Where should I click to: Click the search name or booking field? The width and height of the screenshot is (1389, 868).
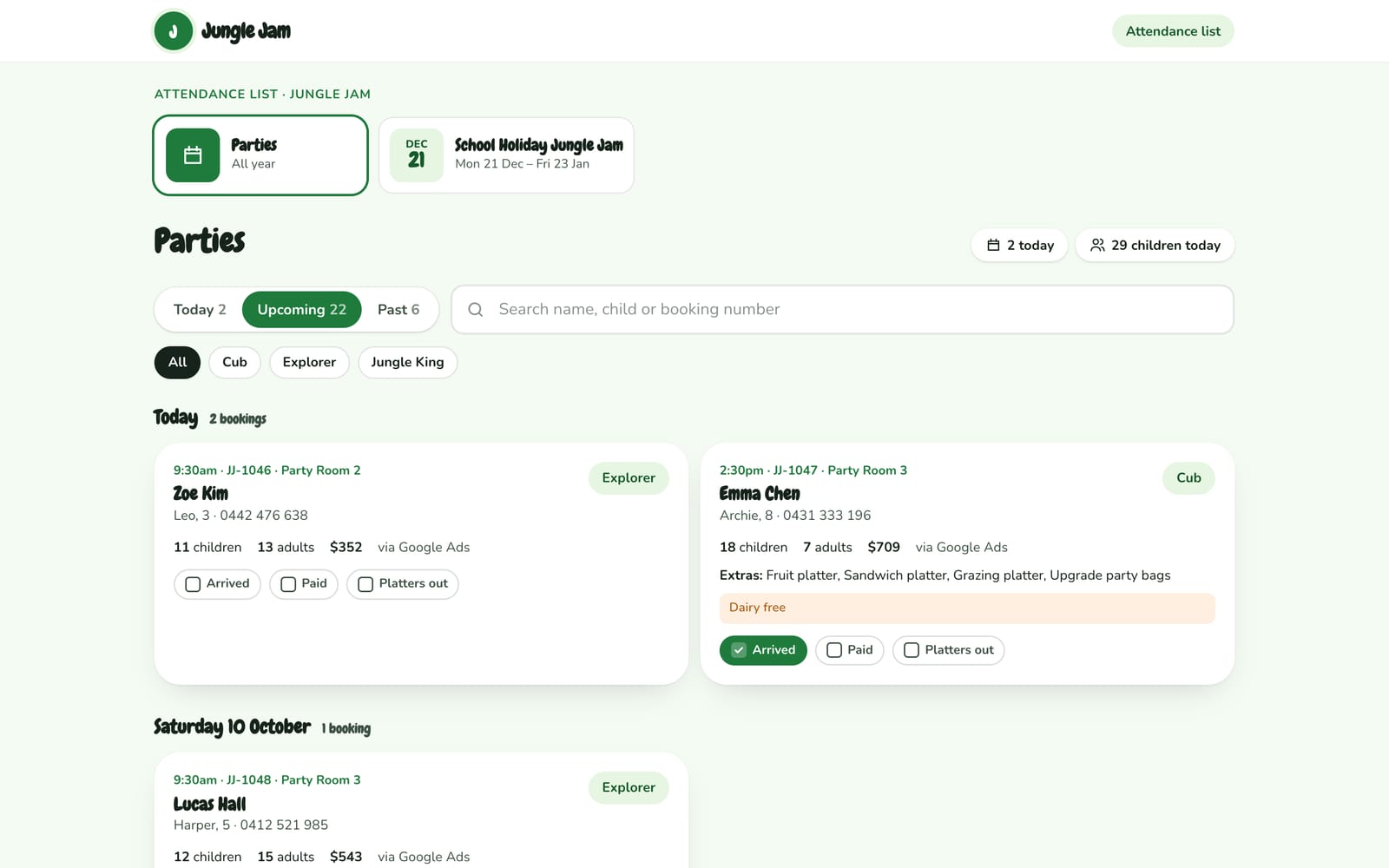tap(842, 310)
